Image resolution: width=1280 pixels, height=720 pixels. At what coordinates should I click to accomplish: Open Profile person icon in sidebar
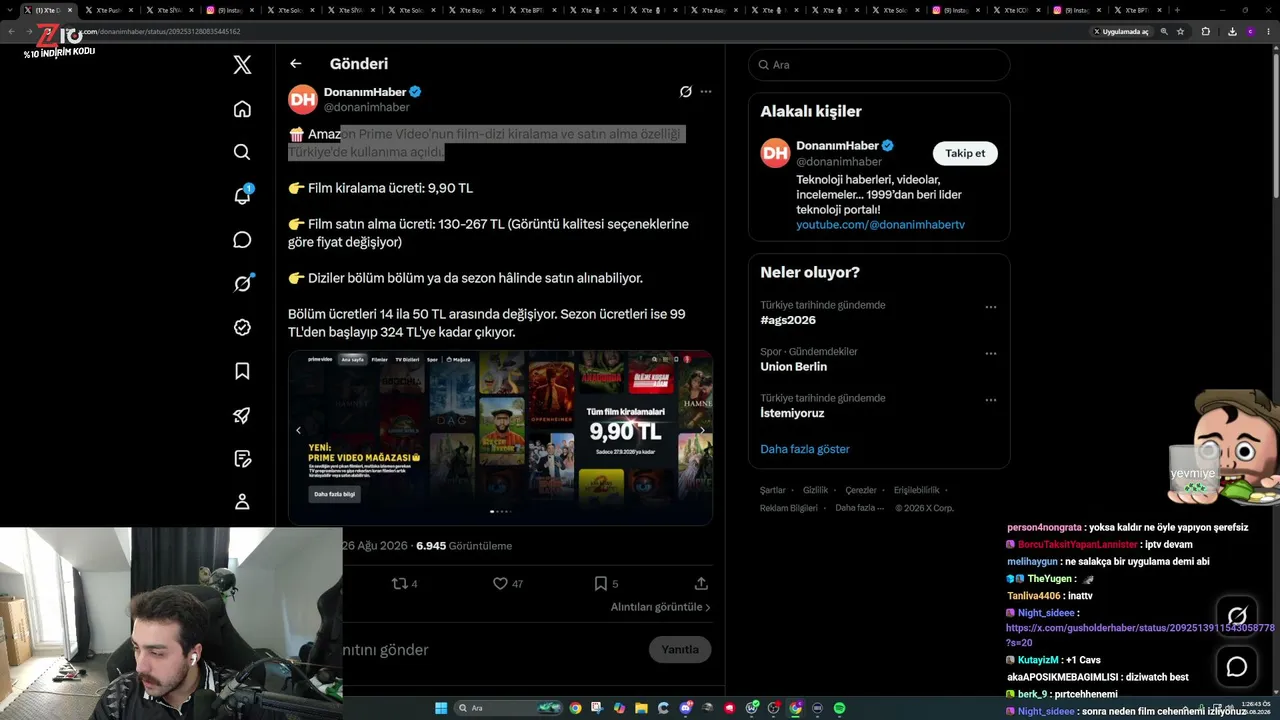pos(242,502)
